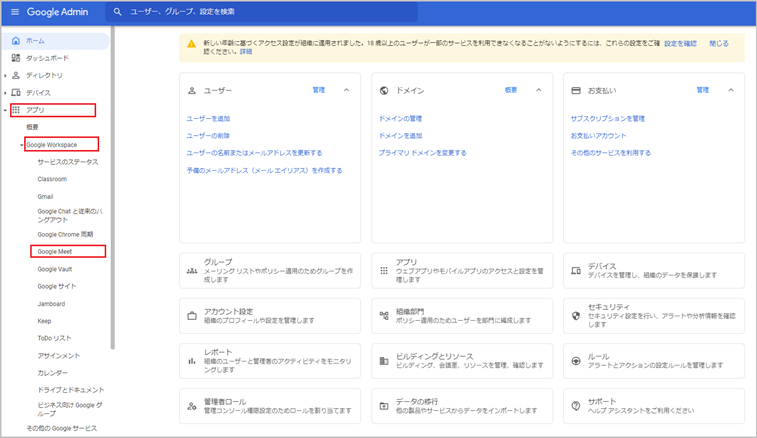Screen dimensions: 757x438
Task: Focus the search users and groups field
Action: [x=262, y=12]
